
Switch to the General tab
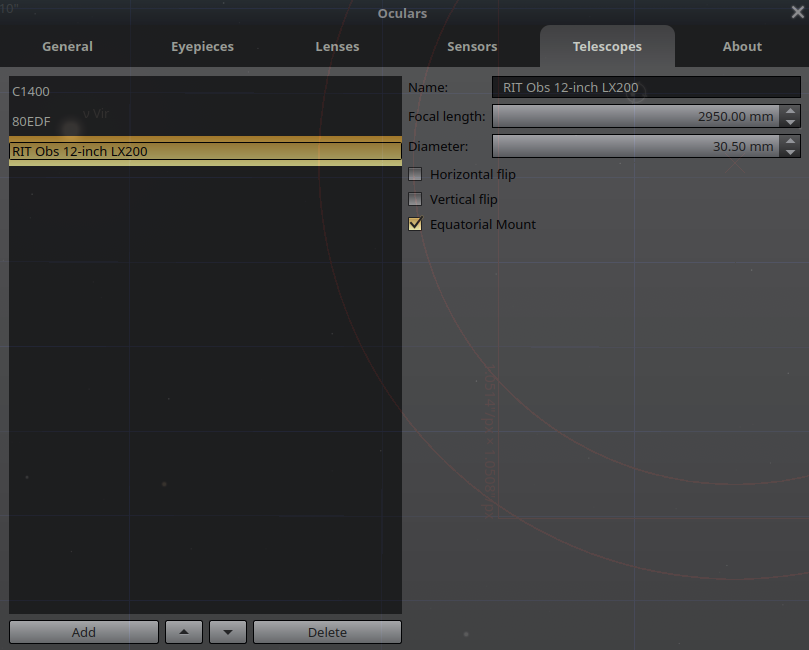click(68, 46)
